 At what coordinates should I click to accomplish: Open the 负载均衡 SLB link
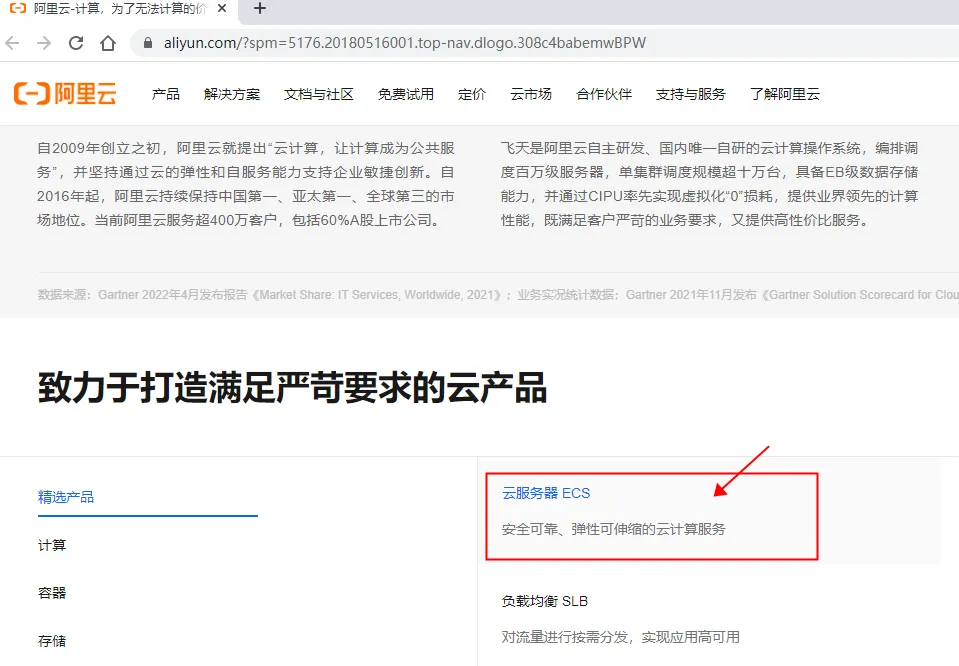[545, 601]
